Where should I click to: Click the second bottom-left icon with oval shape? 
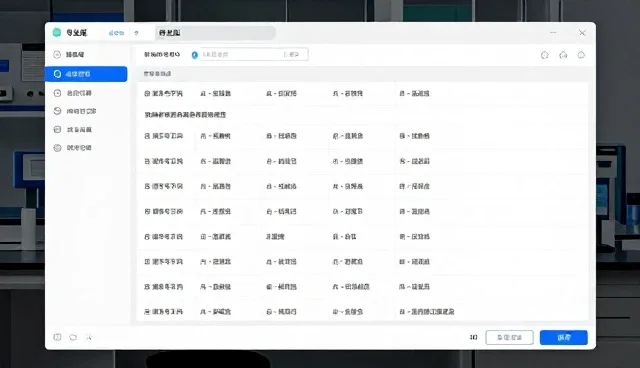click(73, 337)
